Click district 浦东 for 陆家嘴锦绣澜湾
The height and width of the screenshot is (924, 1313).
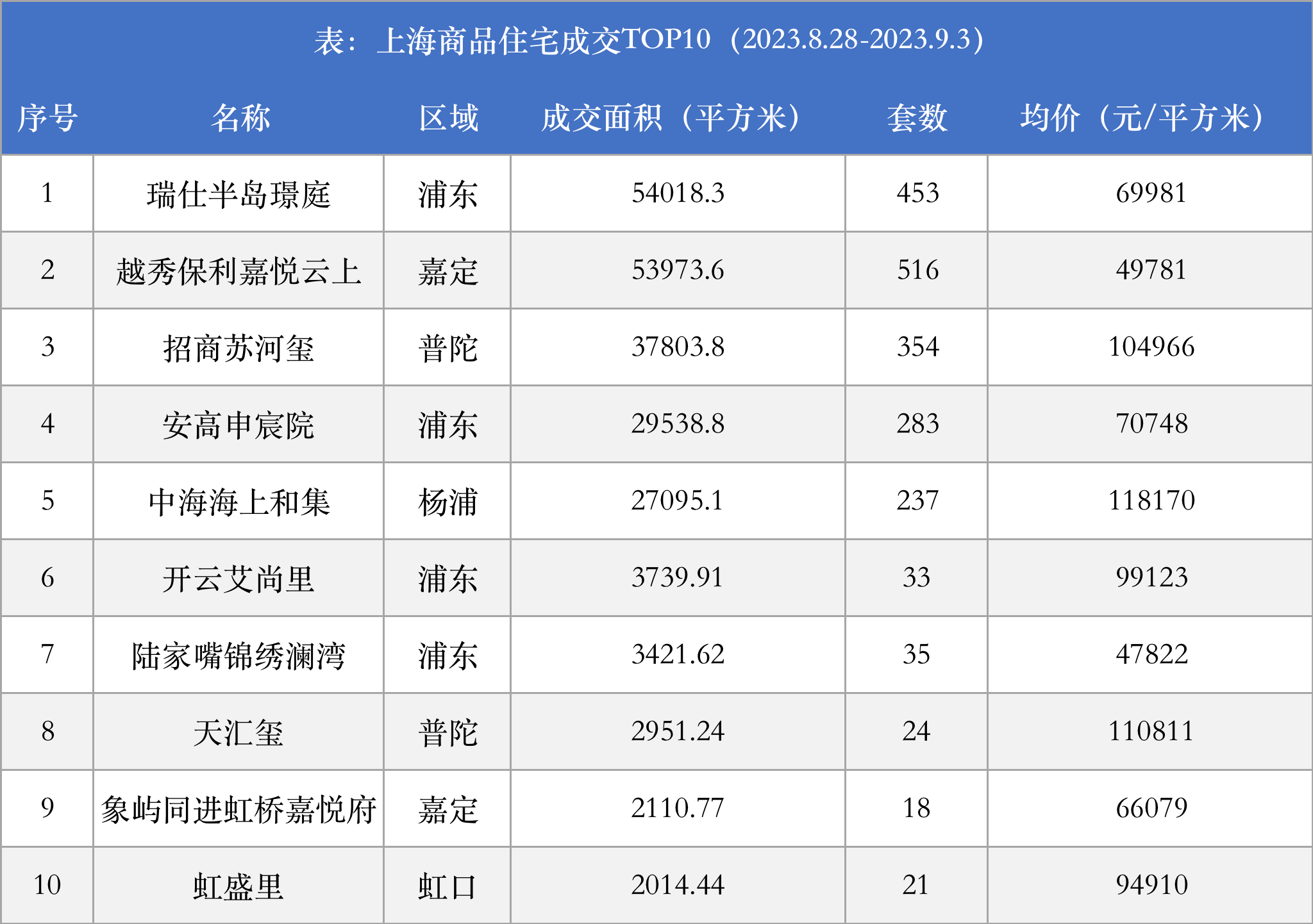coord(448,656)
